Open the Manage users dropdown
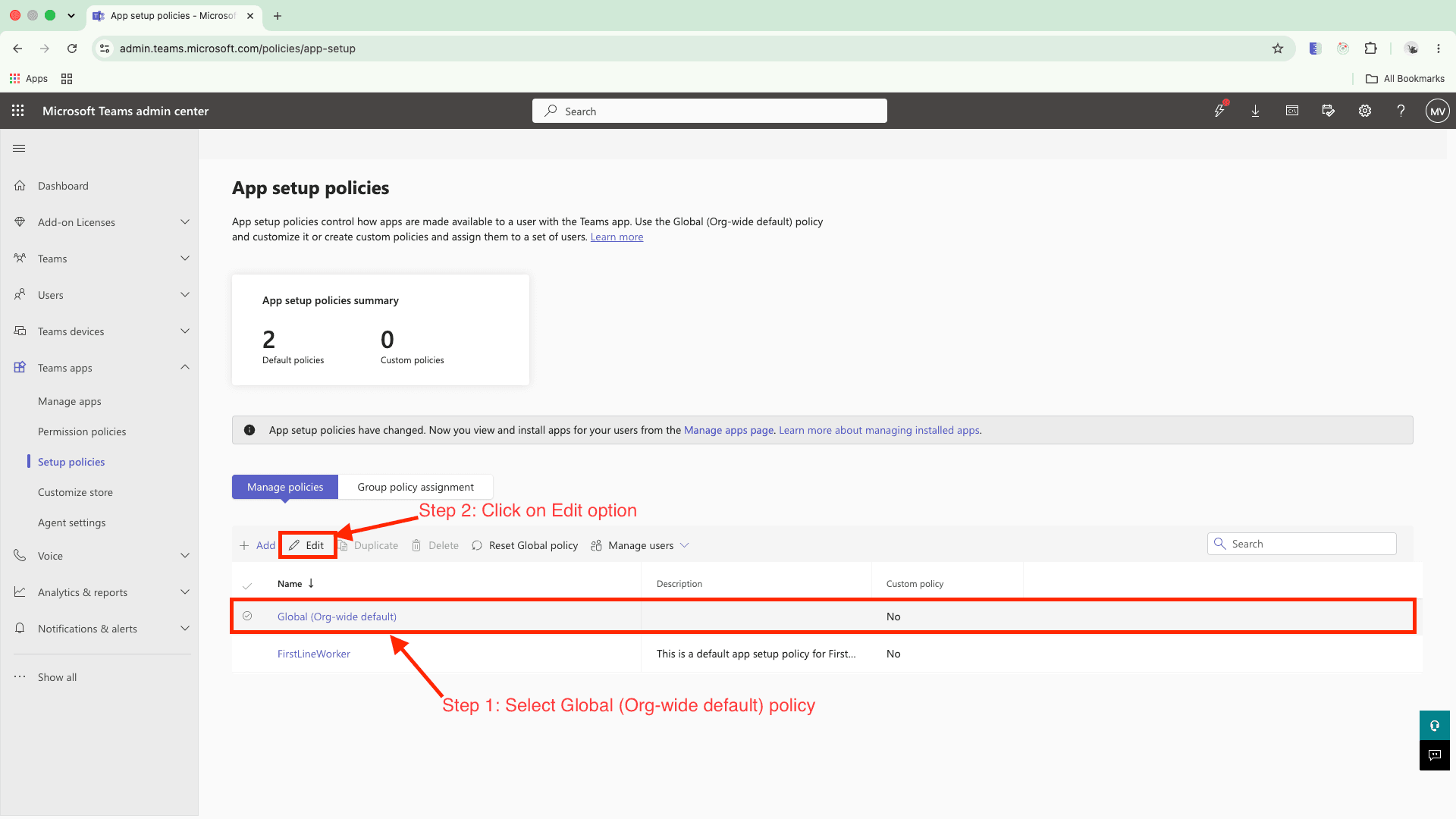 pos(640,545)
